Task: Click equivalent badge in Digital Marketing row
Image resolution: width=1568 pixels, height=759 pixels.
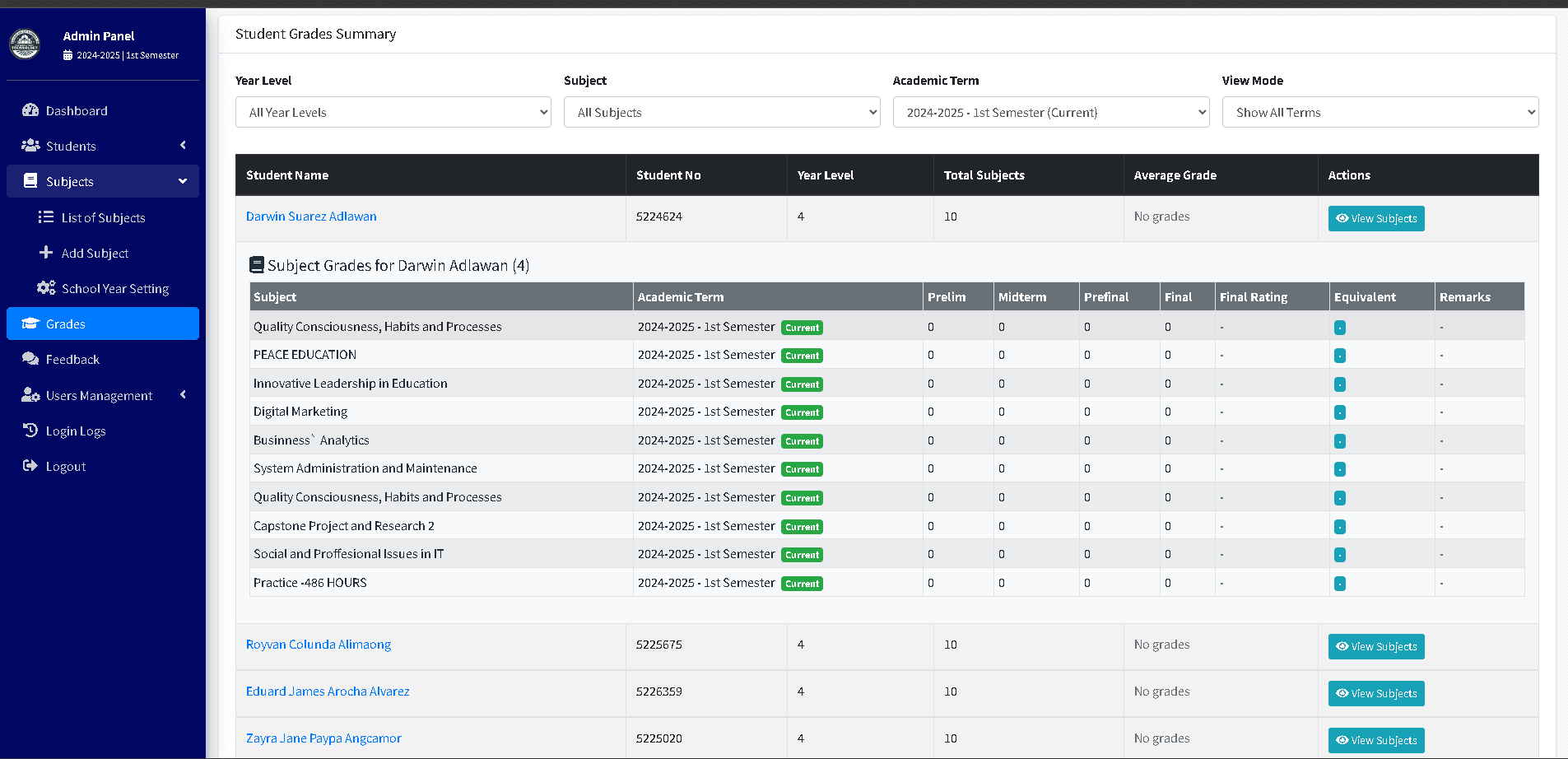Action: point(1340,412)
